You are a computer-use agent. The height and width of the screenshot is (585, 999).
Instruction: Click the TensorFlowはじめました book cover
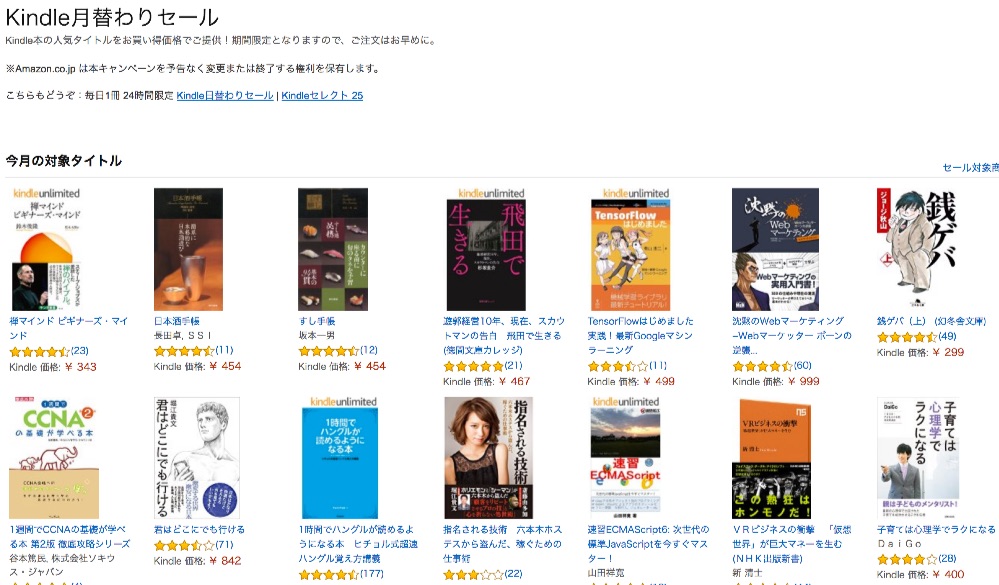coord(630,249)
